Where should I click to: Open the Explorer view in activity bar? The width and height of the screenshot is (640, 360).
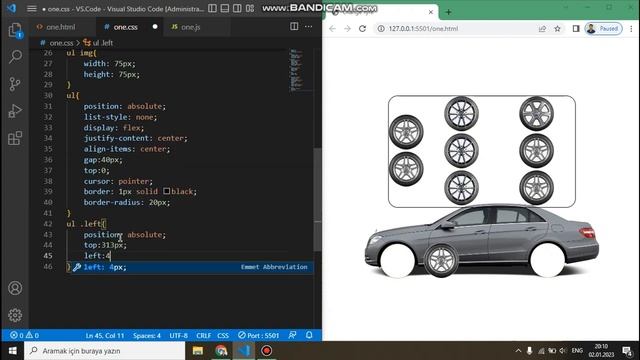[x=15, y=30]
